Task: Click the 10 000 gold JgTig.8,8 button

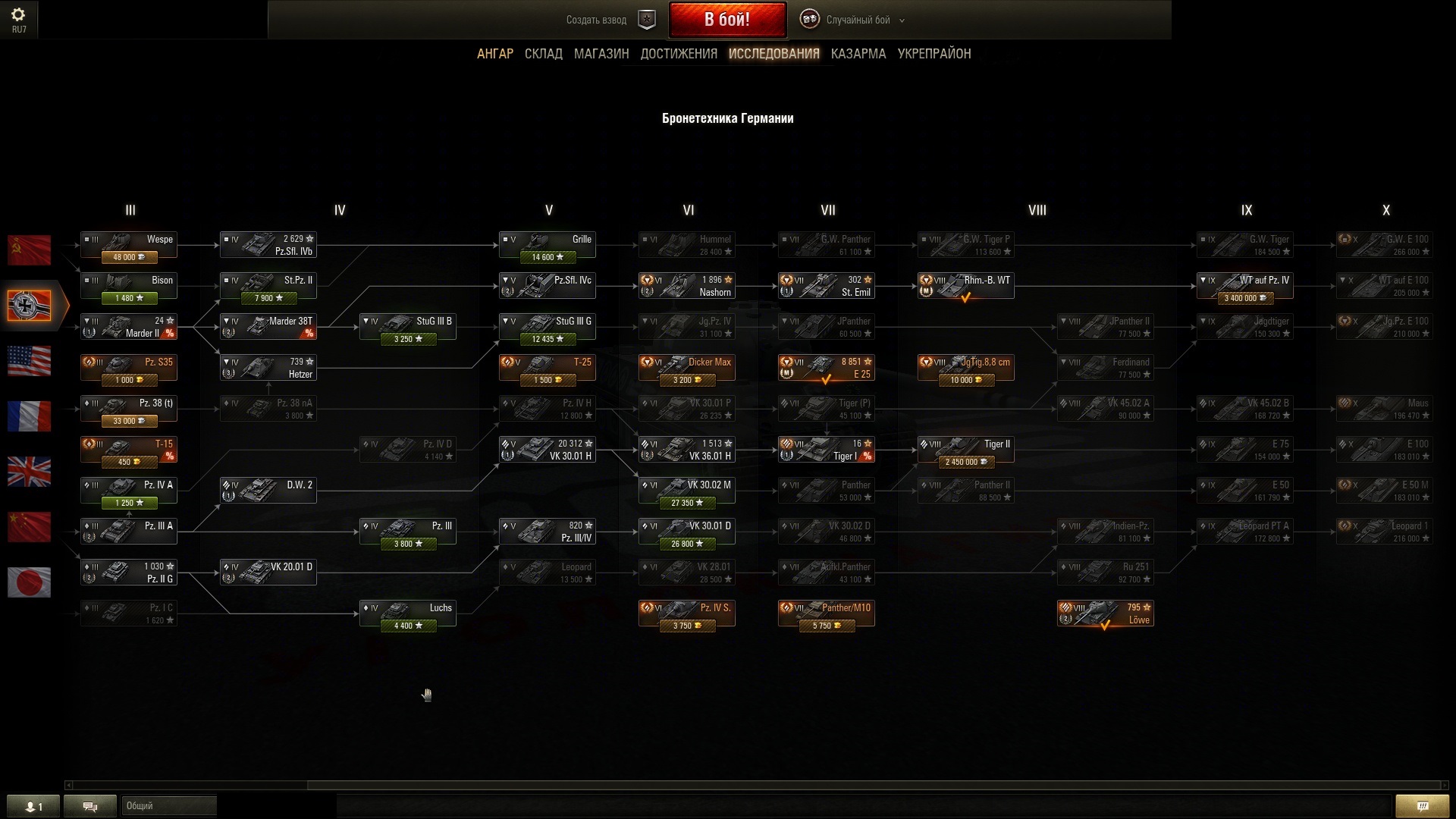Action: (x=966, y=380)
